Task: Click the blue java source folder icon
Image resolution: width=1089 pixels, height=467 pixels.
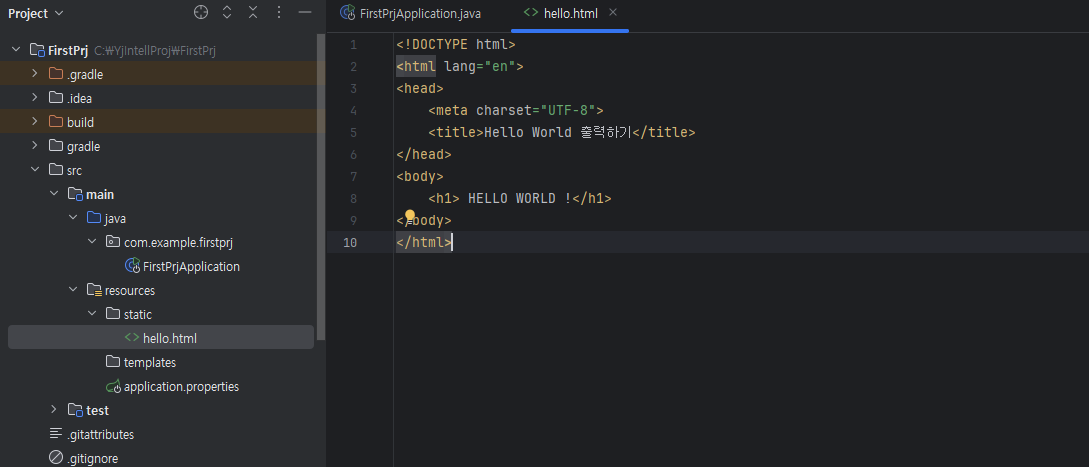Action: [x=94, y=218]
